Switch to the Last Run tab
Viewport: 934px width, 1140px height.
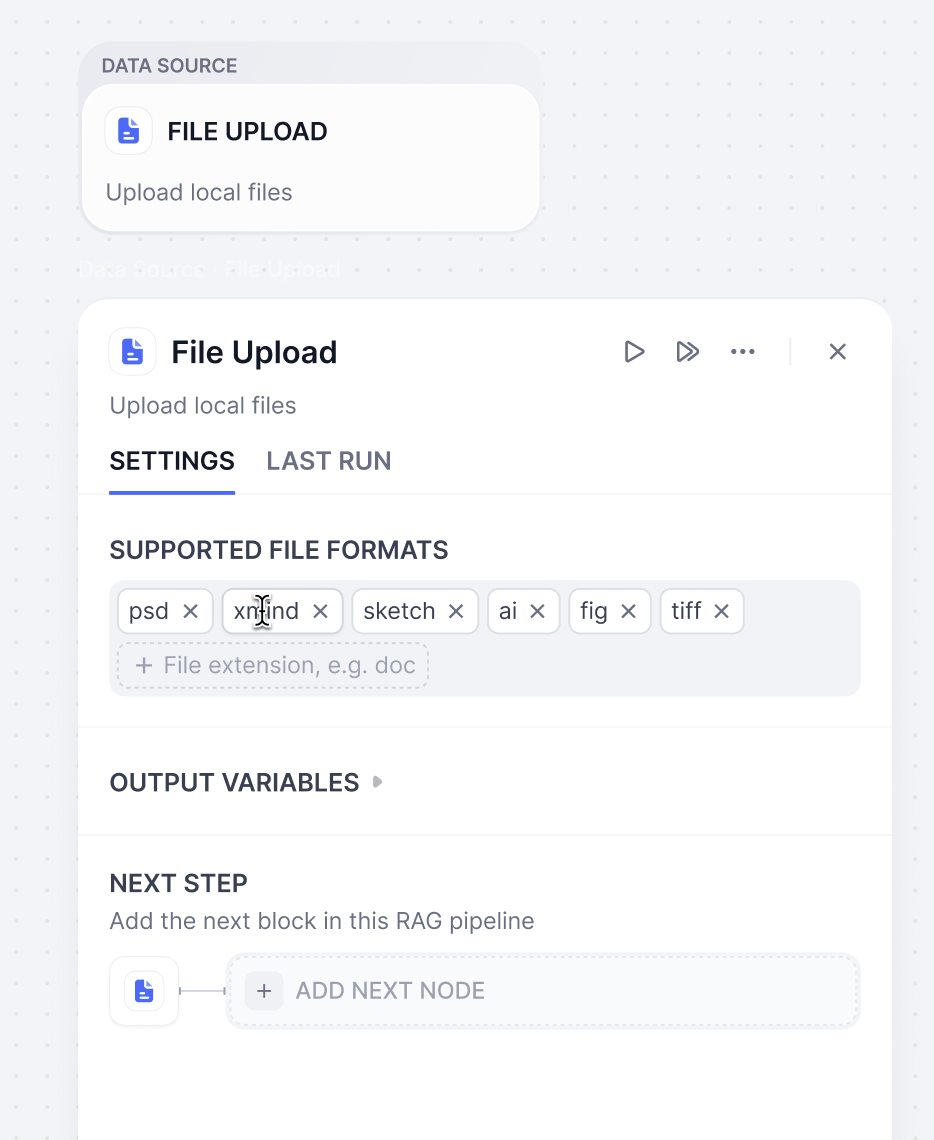click(x=329, y=461)
